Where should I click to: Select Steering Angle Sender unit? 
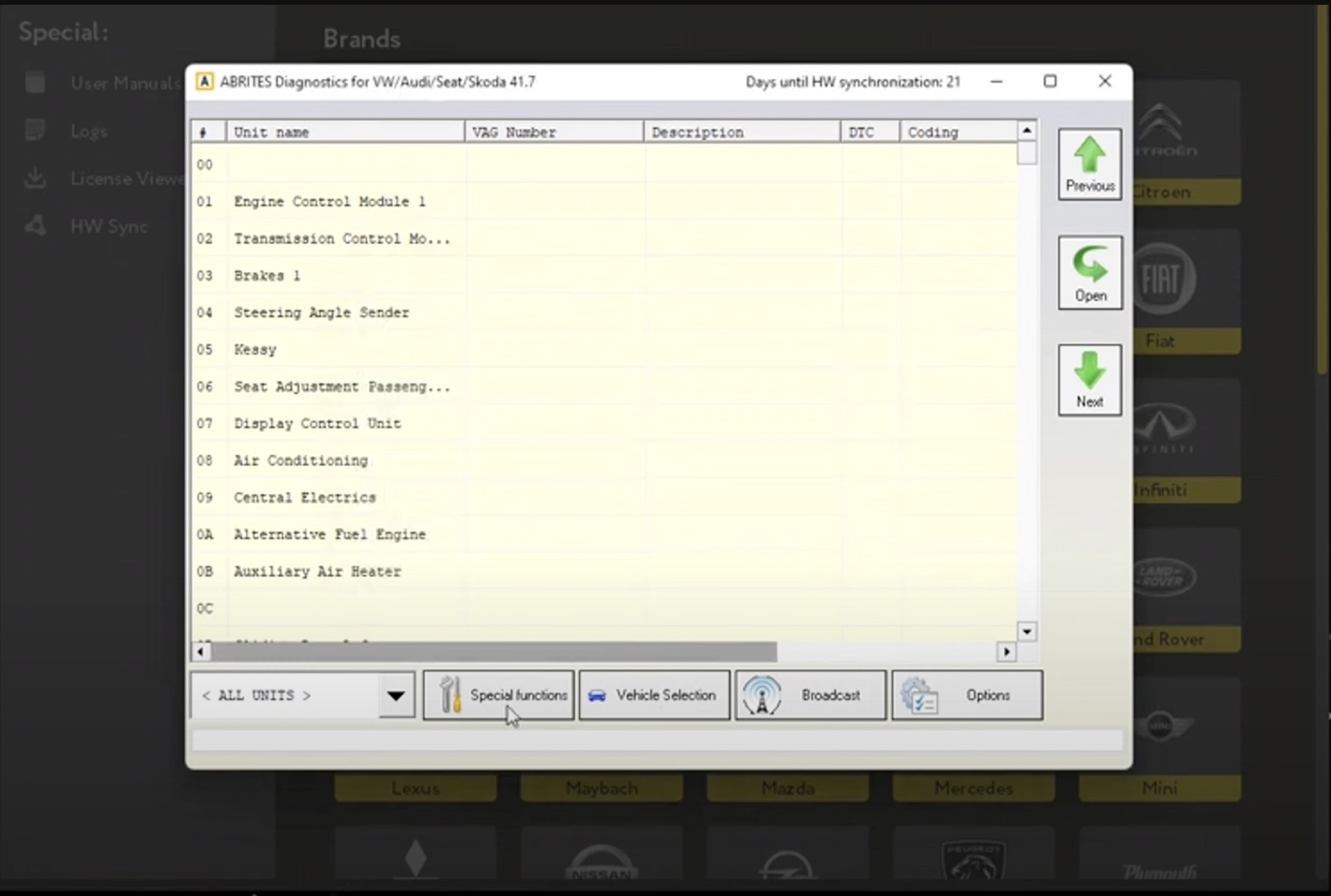(604, 313)
